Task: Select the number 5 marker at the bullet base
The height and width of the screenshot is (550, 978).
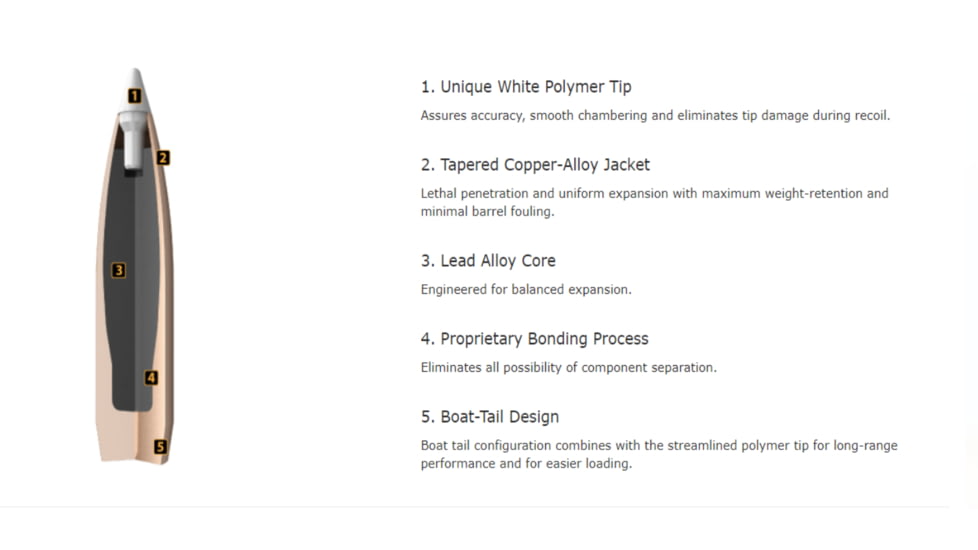Action: (x=160, y=447)
